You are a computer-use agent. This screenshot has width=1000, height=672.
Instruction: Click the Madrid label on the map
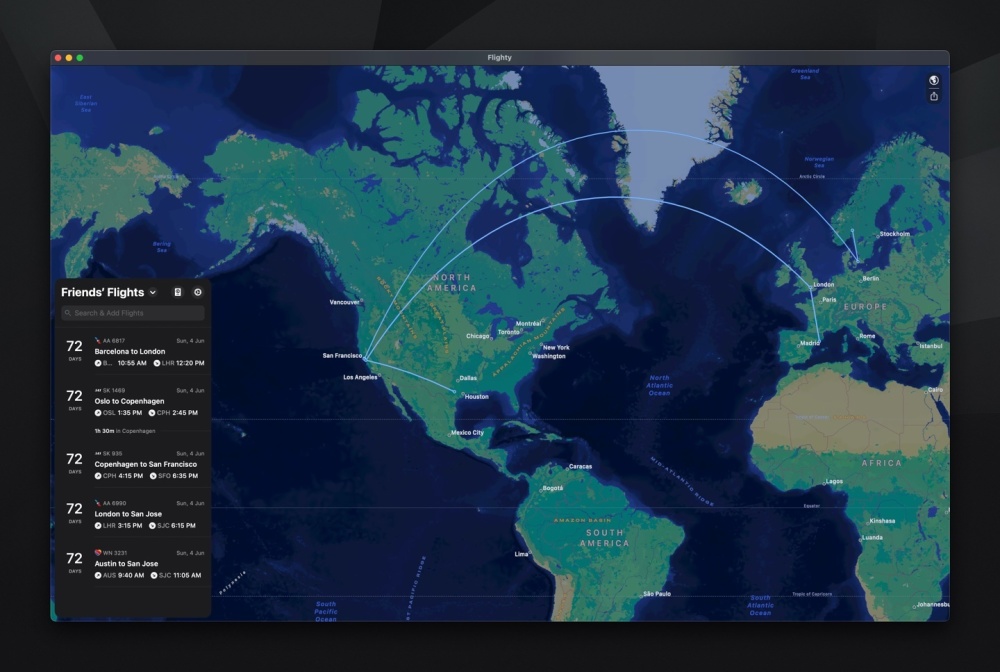pyautogui.click(x=809, y=343)
